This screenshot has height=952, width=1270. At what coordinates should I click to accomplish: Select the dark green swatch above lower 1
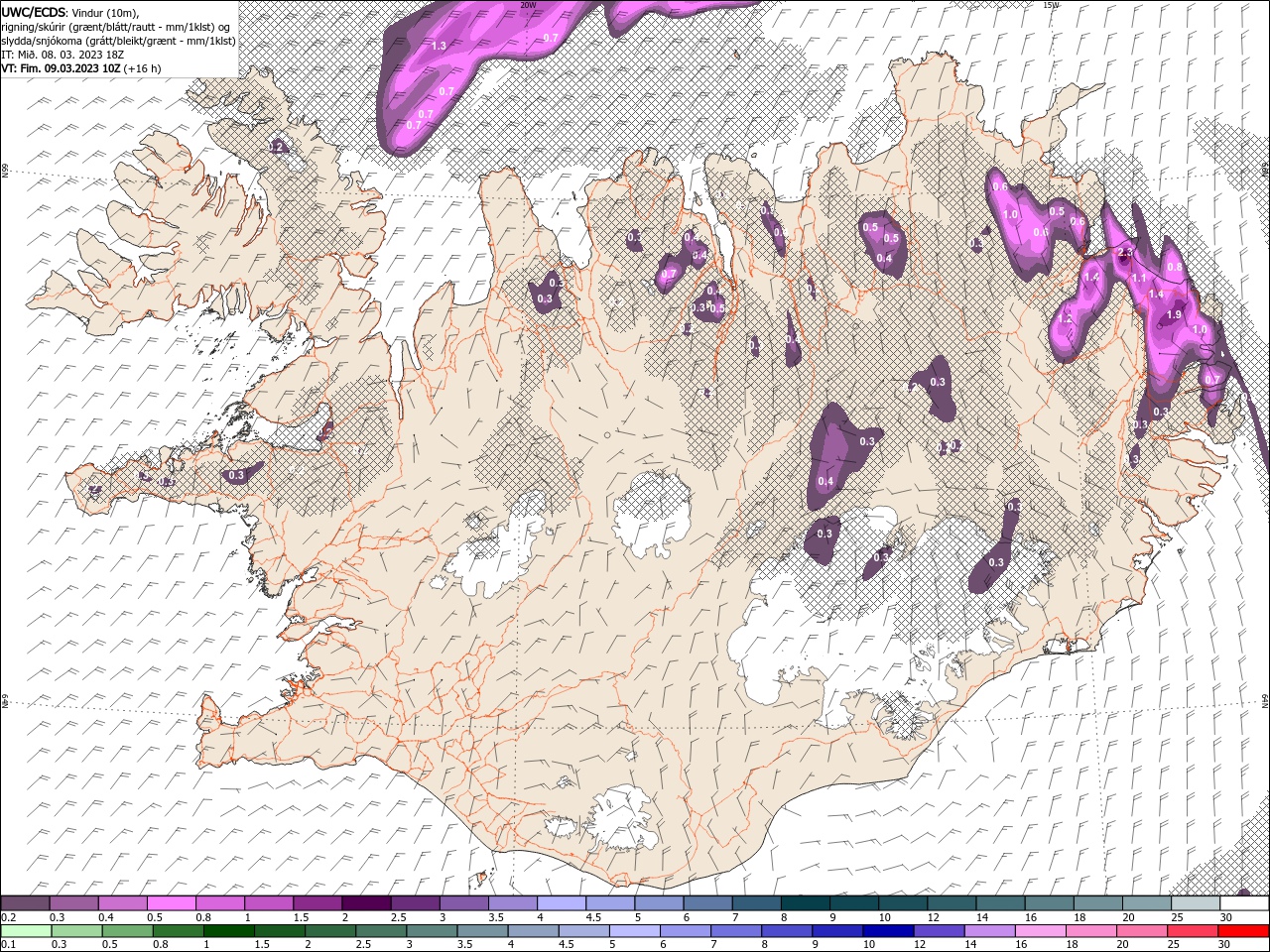pos(229,931)
